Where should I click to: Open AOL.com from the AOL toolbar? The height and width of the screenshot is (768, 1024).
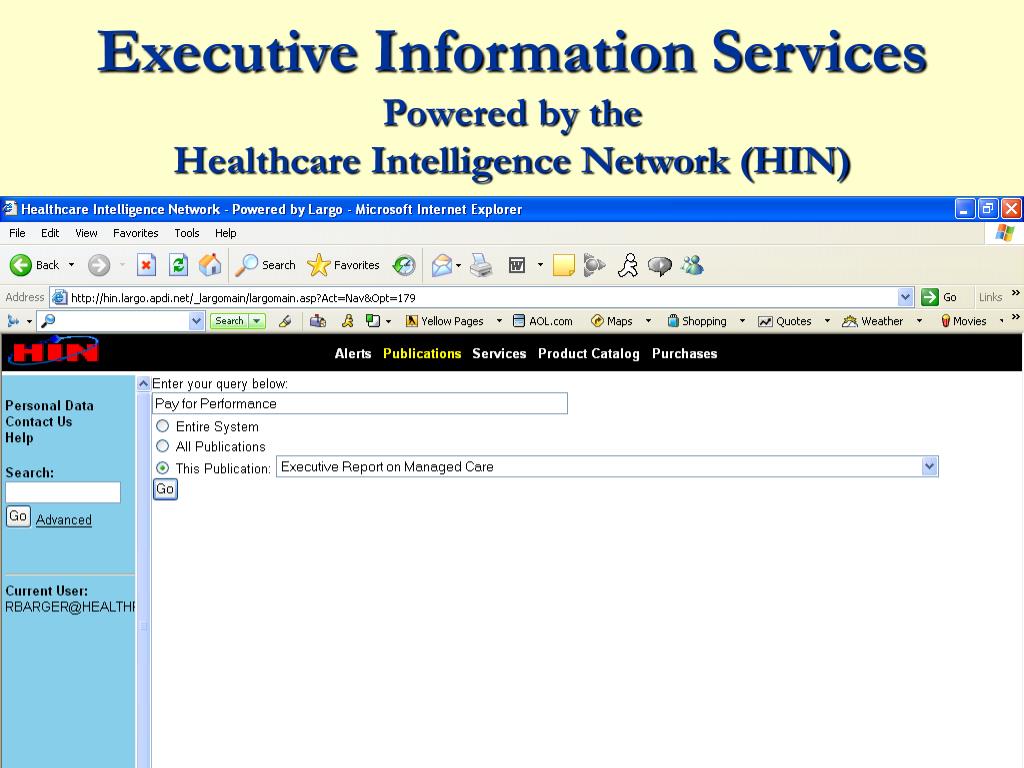tap(543, 321)
